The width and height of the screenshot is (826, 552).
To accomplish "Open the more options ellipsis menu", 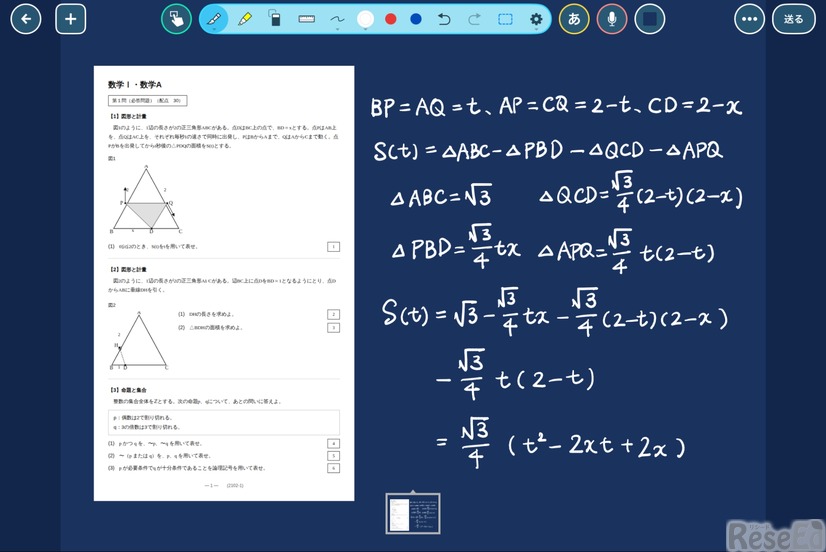I will tap(749, 19).
